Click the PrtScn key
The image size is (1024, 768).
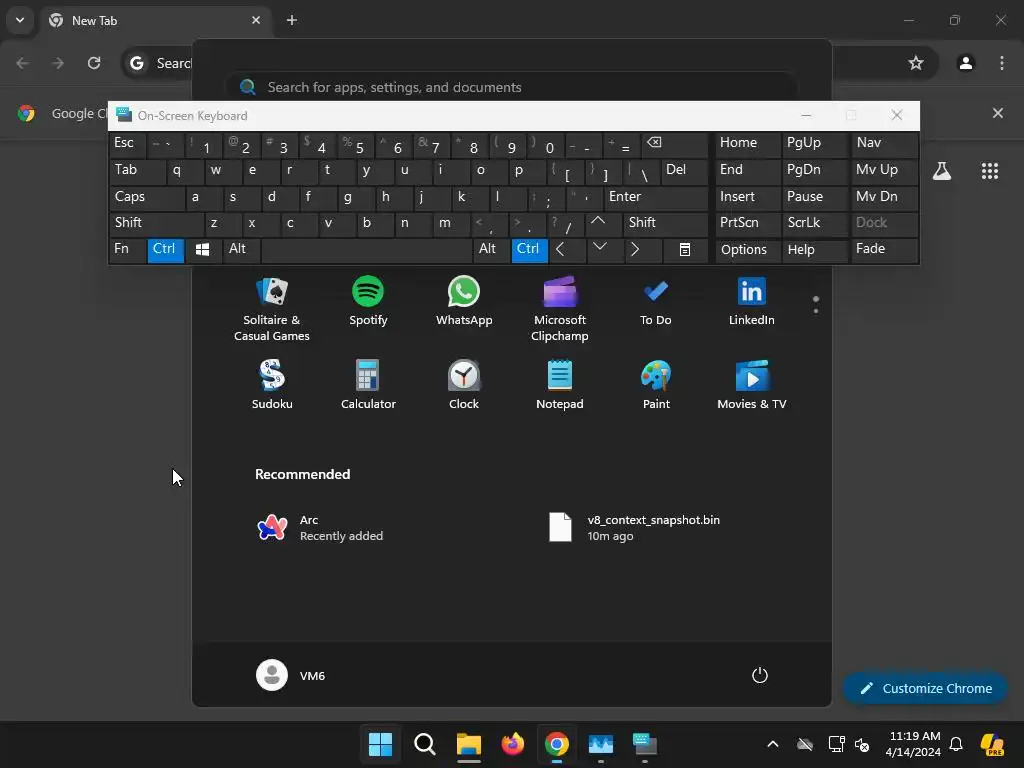pos(748,223)
